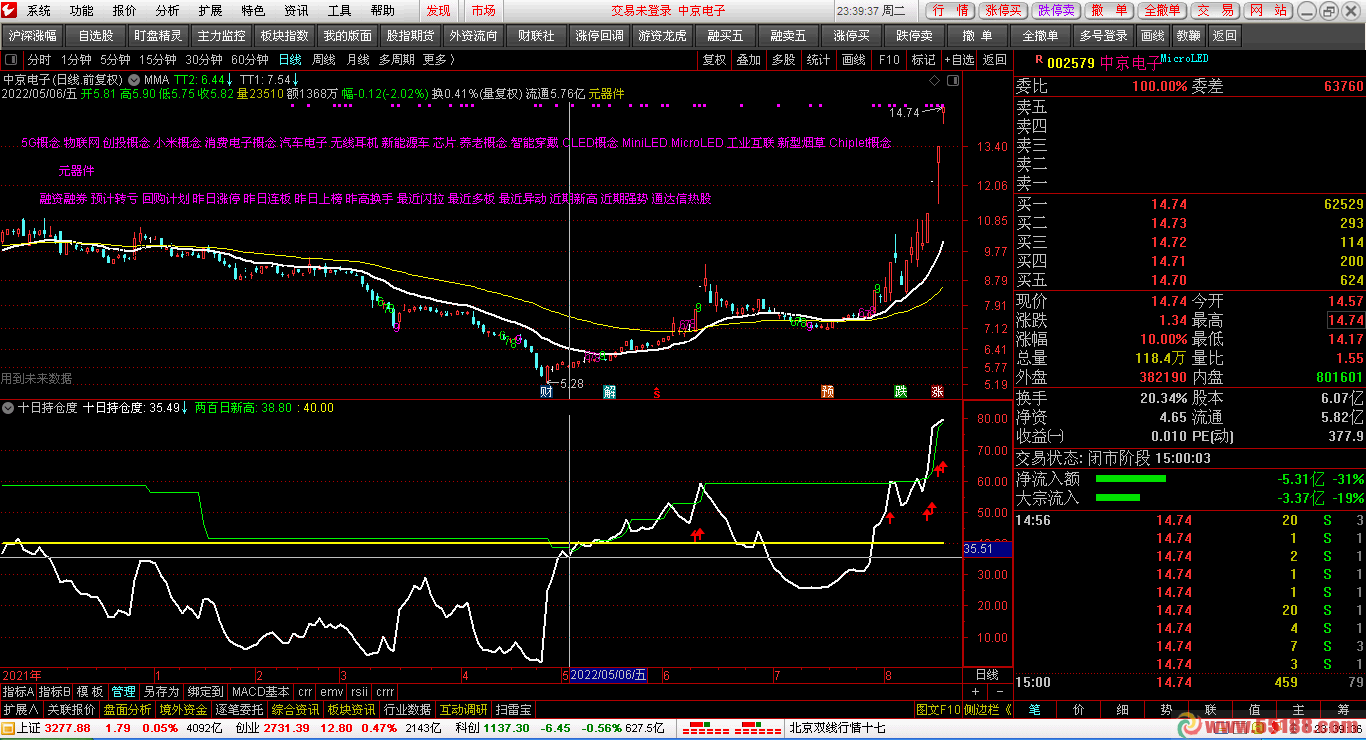This screenshot has width=1366, height=740.
Task: Select the 30分钟 period
Action: [x=204, y=60]
